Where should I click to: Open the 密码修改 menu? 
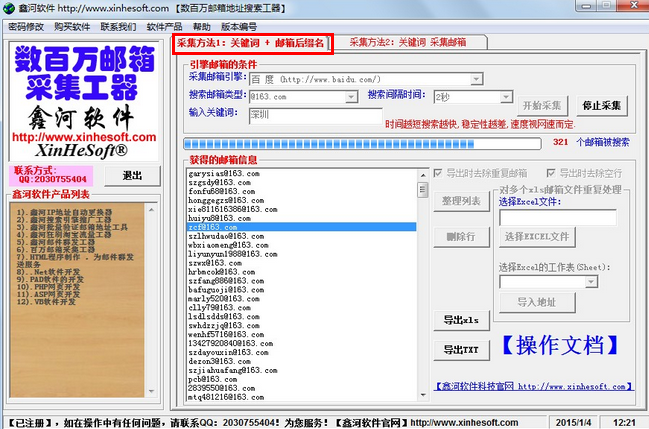tap(26, 27)
